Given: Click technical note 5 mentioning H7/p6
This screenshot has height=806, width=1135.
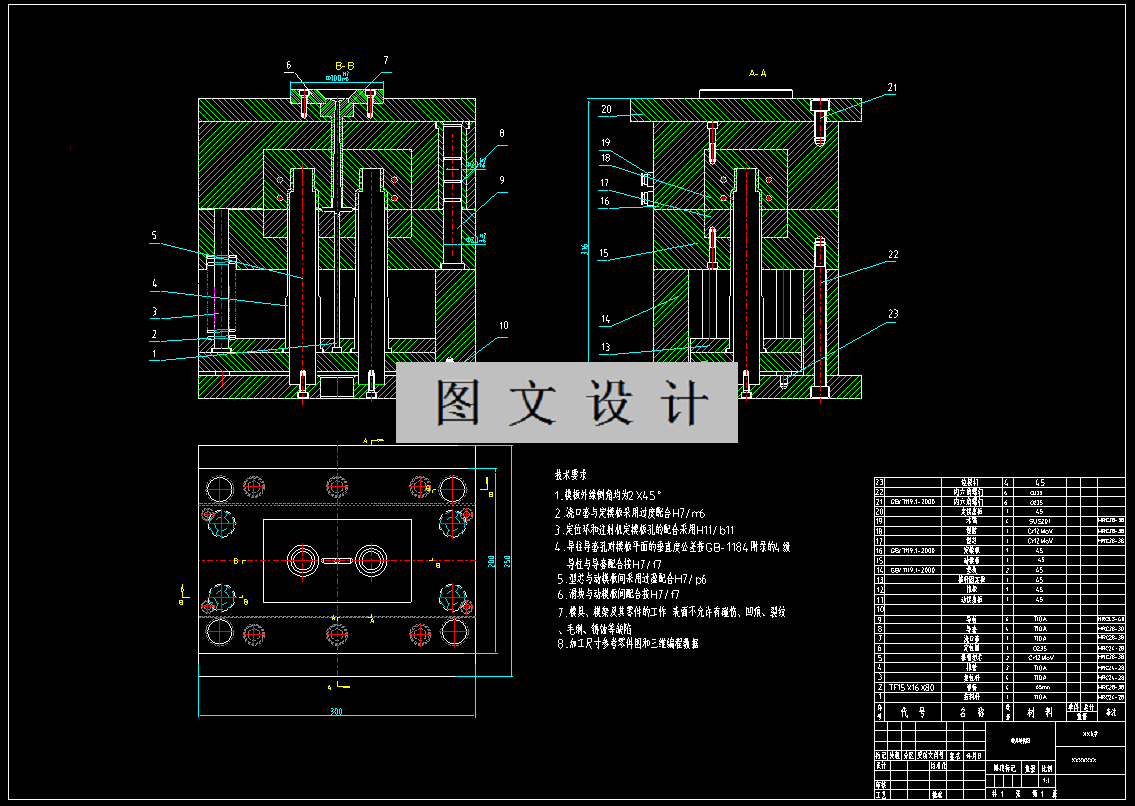Looking at the screenshot, I should (x=632, y=579).
